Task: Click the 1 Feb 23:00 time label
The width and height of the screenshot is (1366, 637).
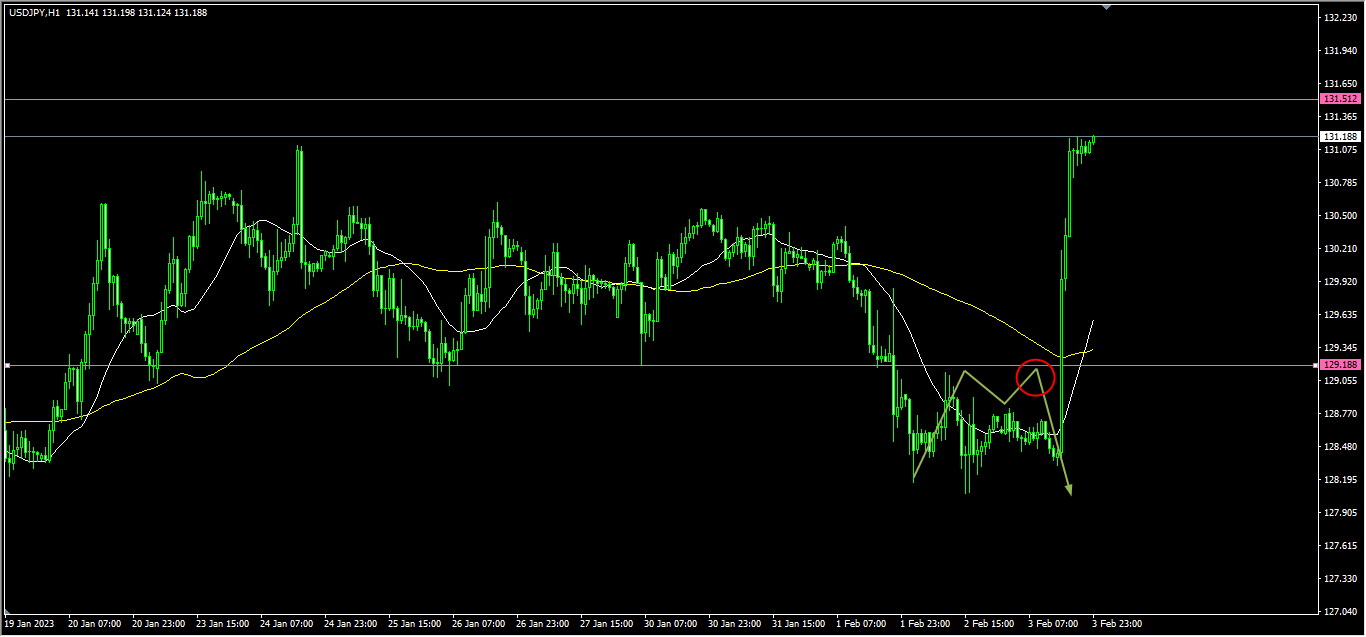Action: pyautogui.click(x=926, y=624)
